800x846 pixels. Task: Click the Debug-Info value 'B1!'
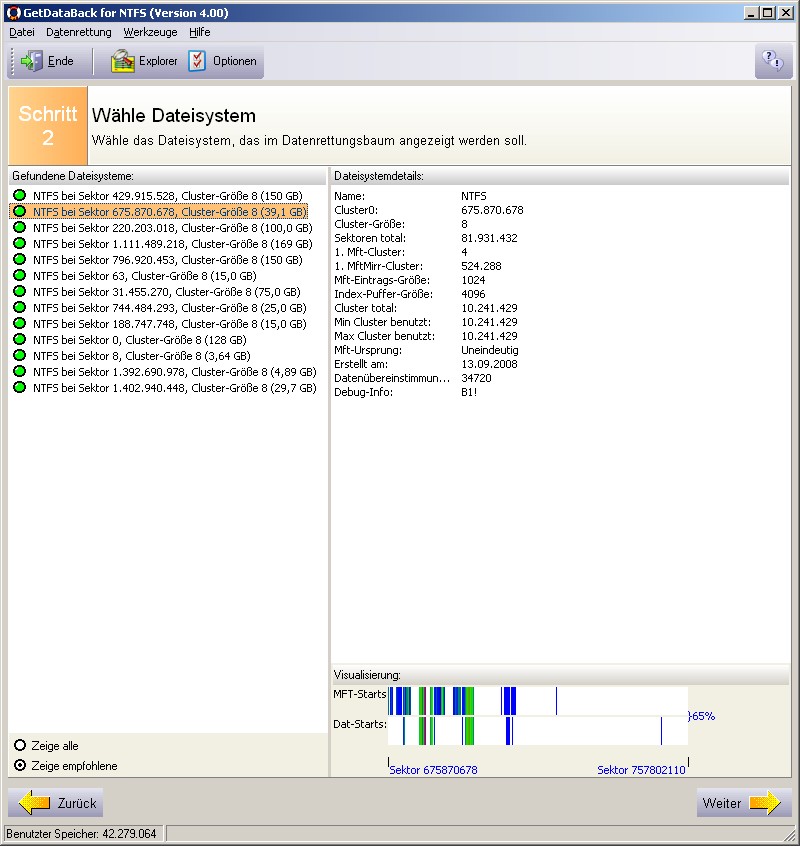[x=469, y=392]
